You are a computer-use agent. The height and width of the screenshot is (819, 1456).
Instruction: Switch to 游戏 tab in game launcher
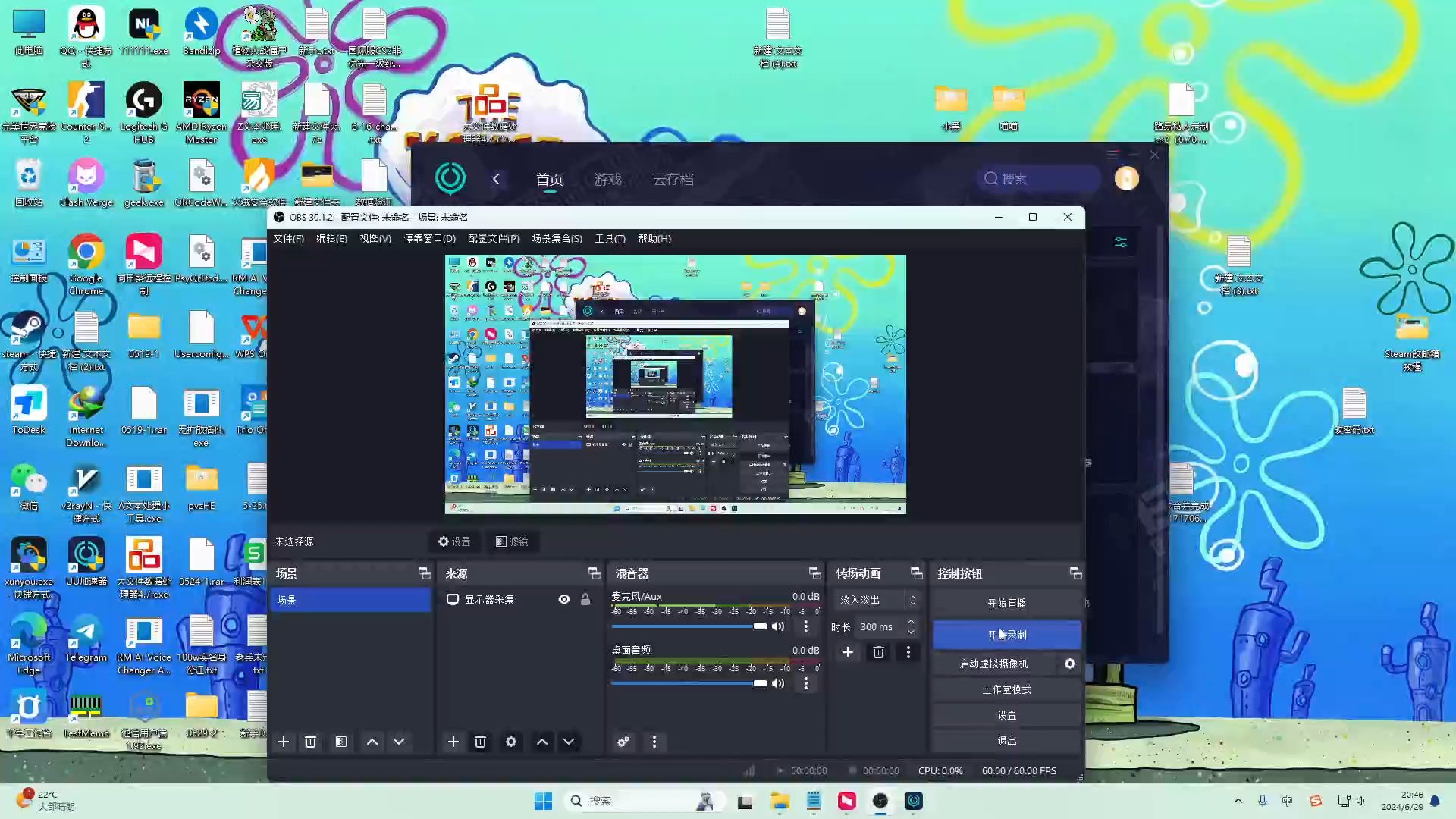point(607,180)
